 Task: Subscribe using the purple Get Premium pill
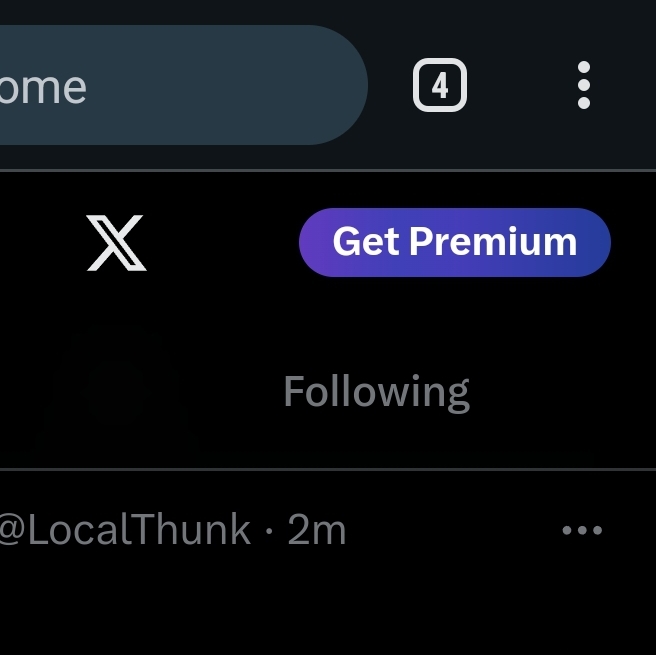[x=455, y=242]
